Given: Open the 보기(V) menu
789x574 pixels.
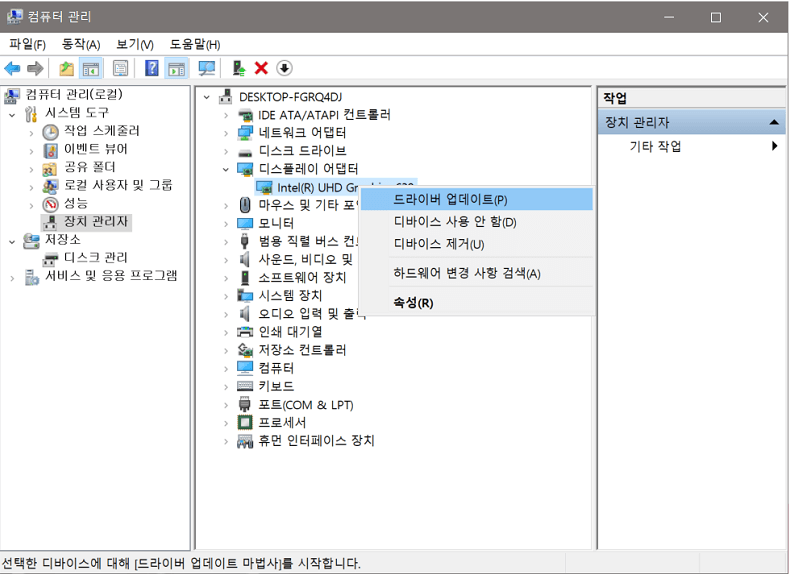Looking at the screenshot, I should (x=134, y=44).
